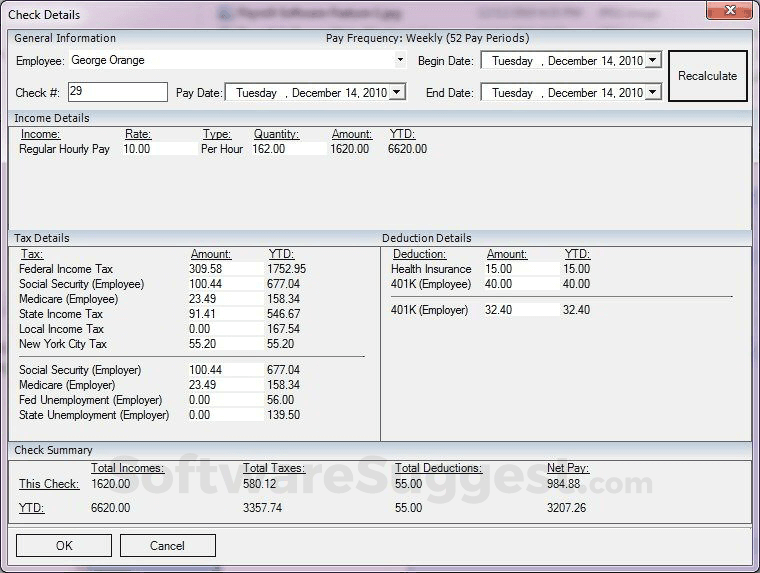Open the Employee dropdown list
Screen dimensions: 760x573
click(x=400, y=60)
